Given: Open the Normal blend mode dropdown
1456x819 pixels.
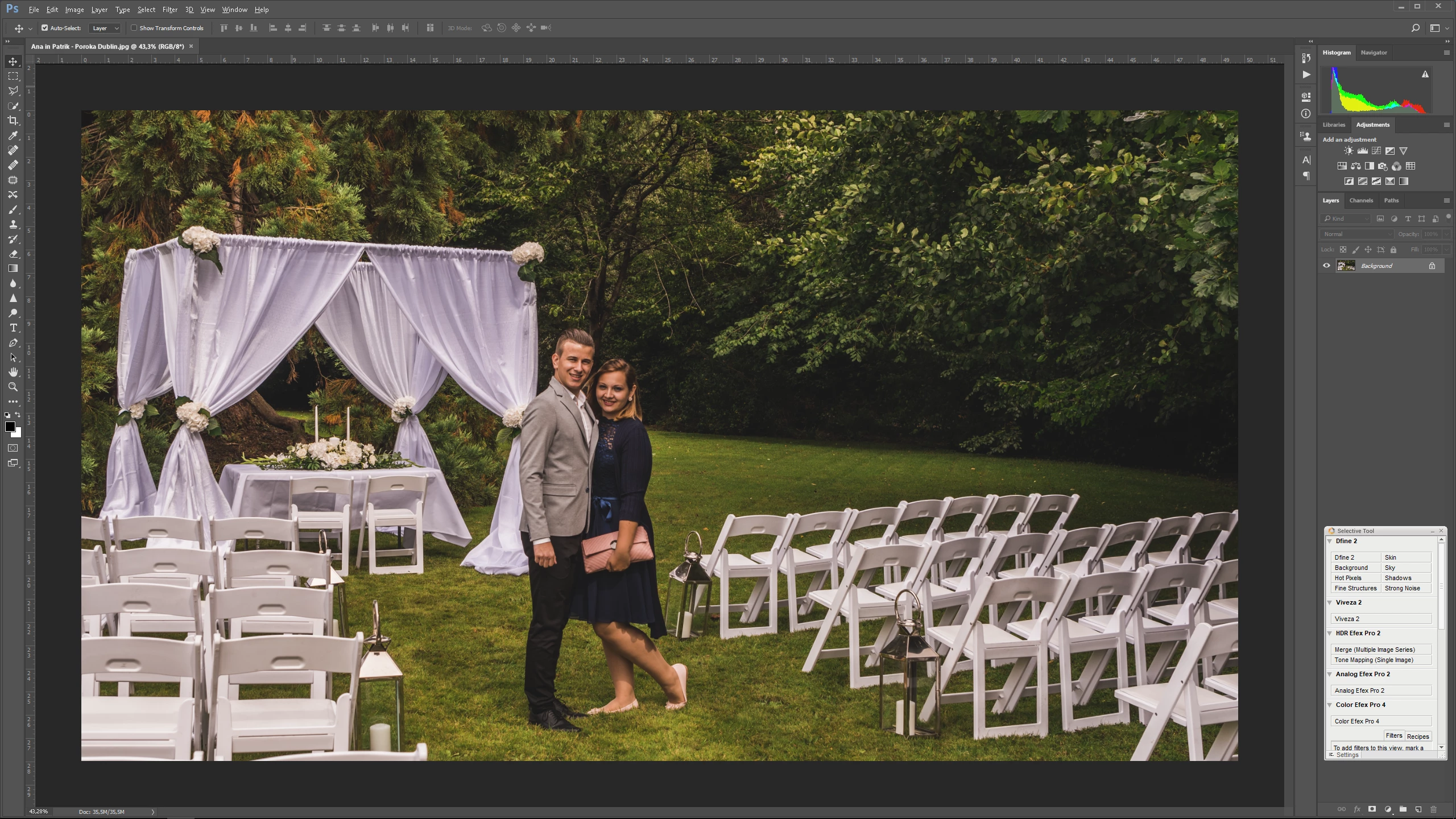Looking at the screenshot, I should [1357, 234].
